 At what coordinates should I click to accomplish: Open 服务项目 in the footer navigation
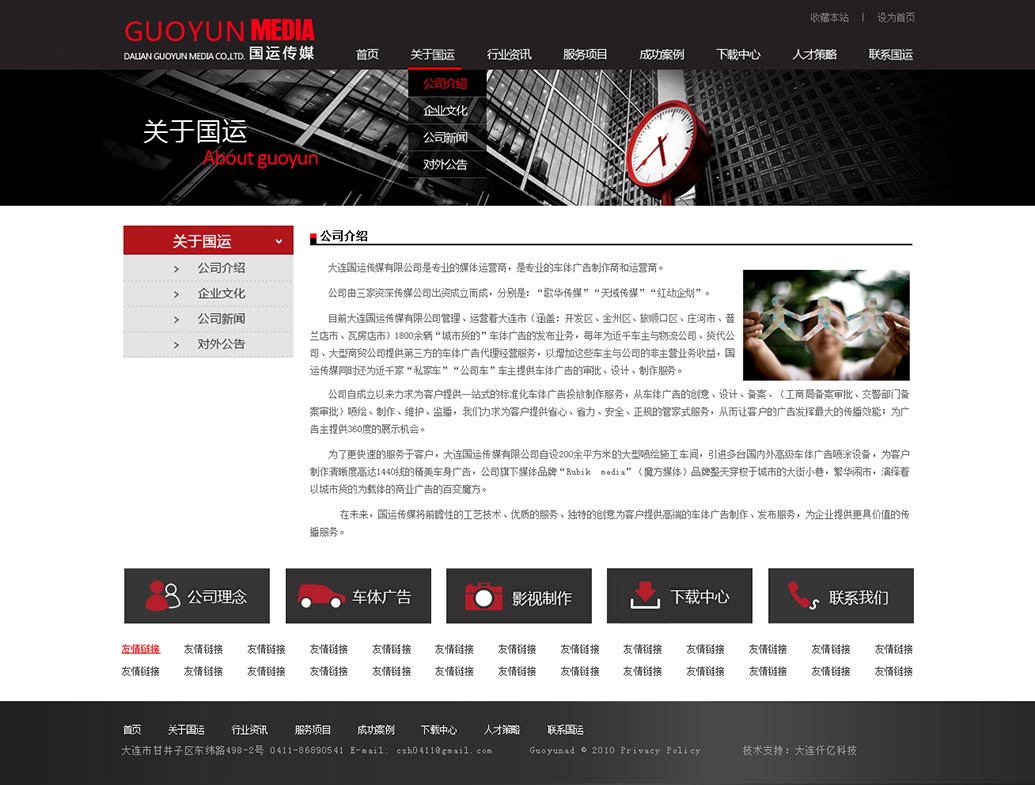pyautogui.click(x=313, y=730)
